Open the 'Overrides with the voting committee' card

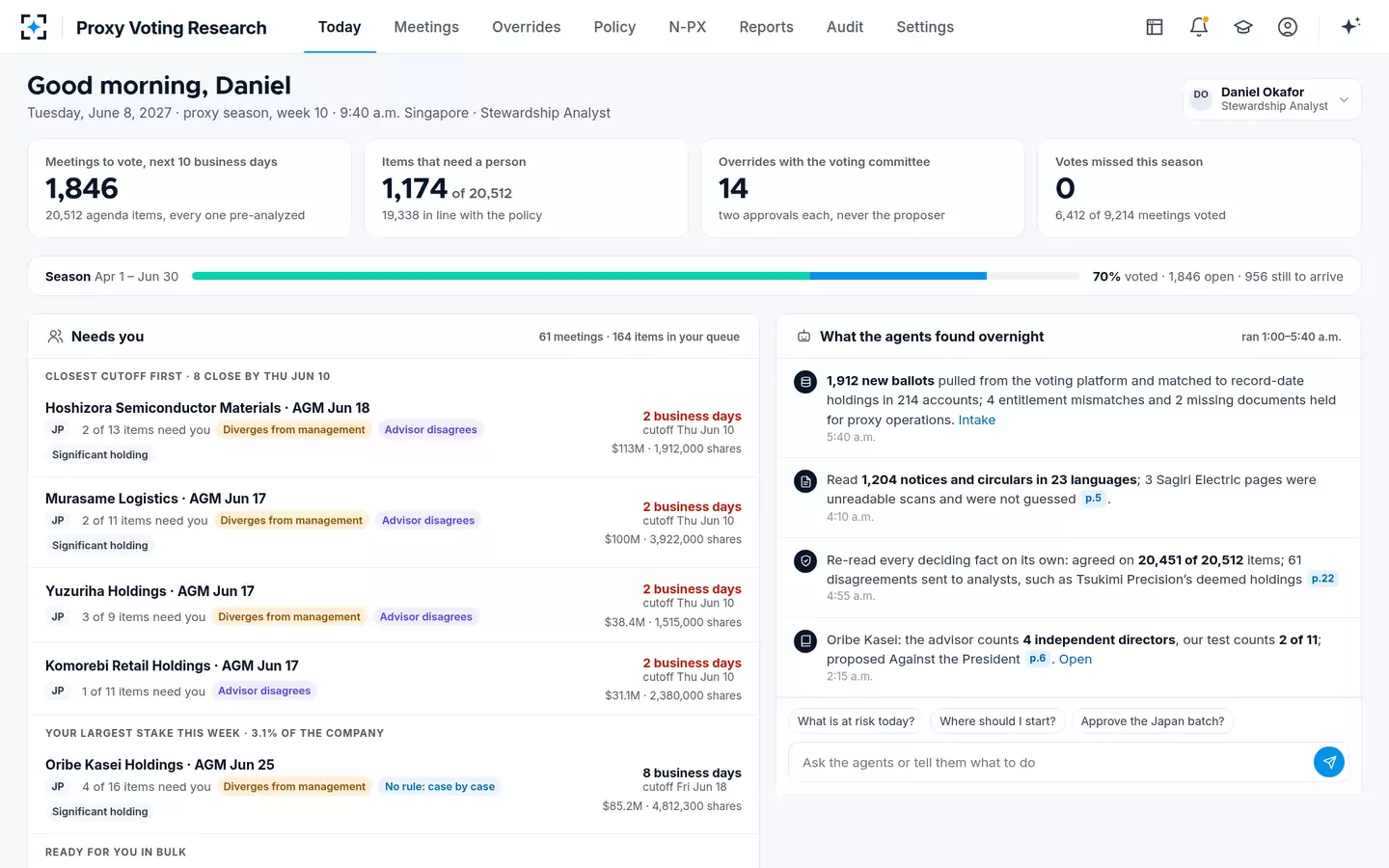click(862, 188)
